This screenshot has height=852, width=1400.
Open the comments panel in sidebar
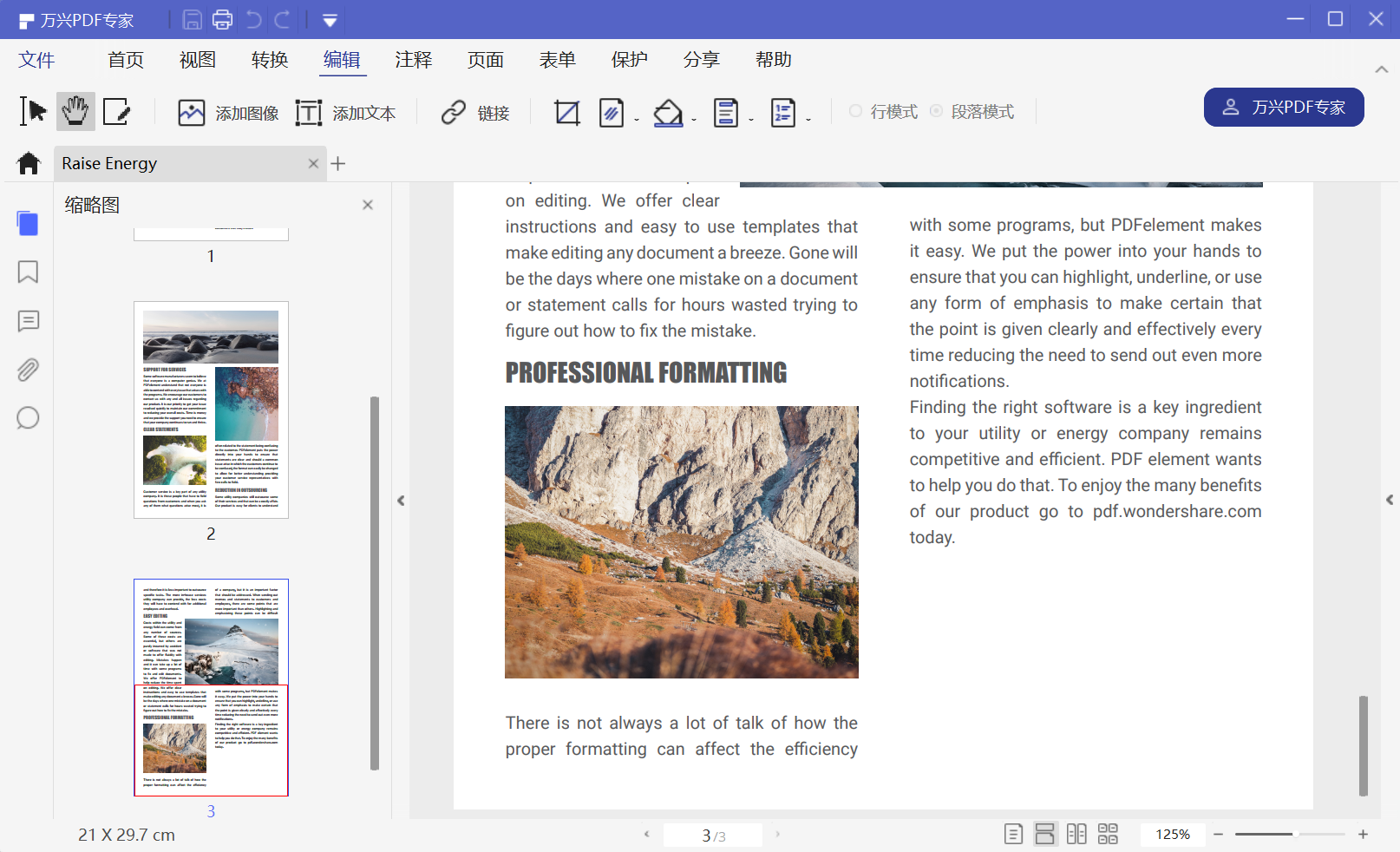[x=28, y=321]
